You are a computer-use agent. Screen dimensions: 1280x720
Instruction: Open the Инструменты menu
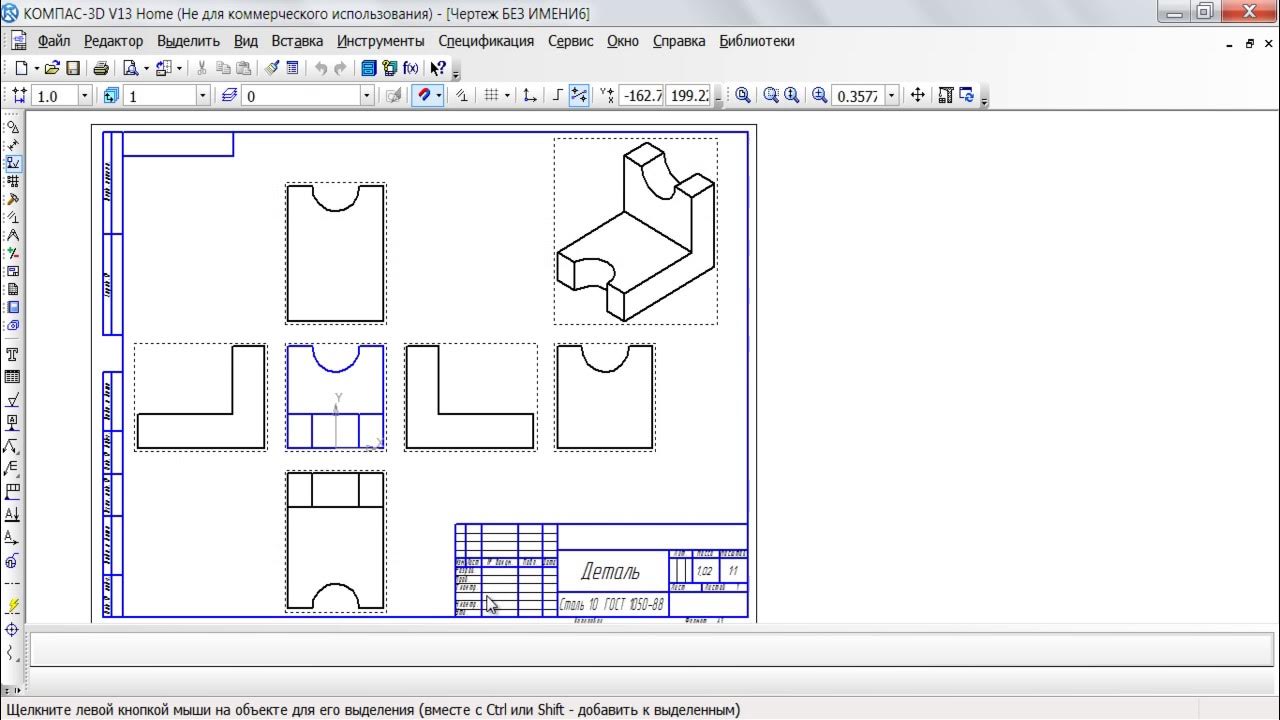tap(381, 41)
